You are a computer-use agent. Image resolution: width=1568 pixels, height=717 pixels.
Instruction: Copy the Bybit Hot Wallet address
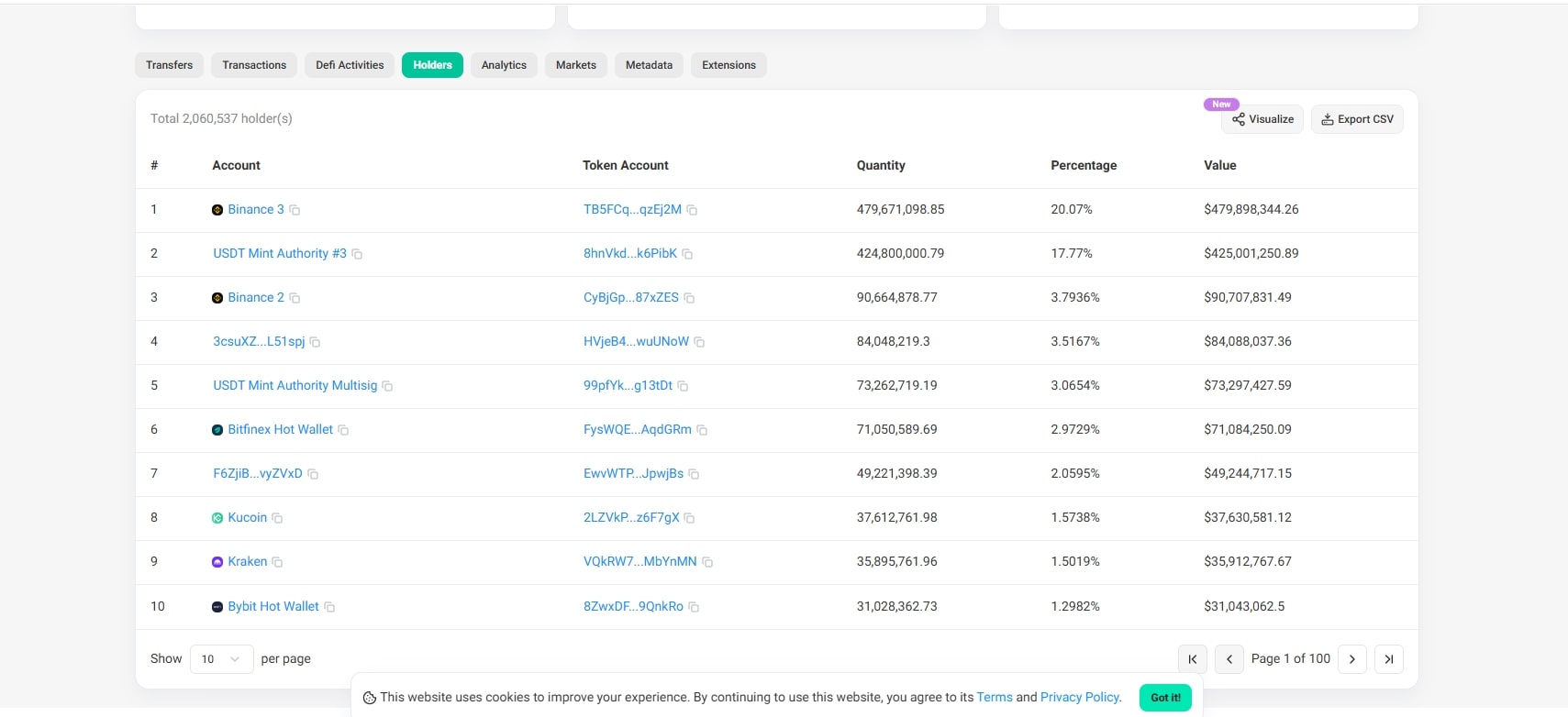coord(329,607)
